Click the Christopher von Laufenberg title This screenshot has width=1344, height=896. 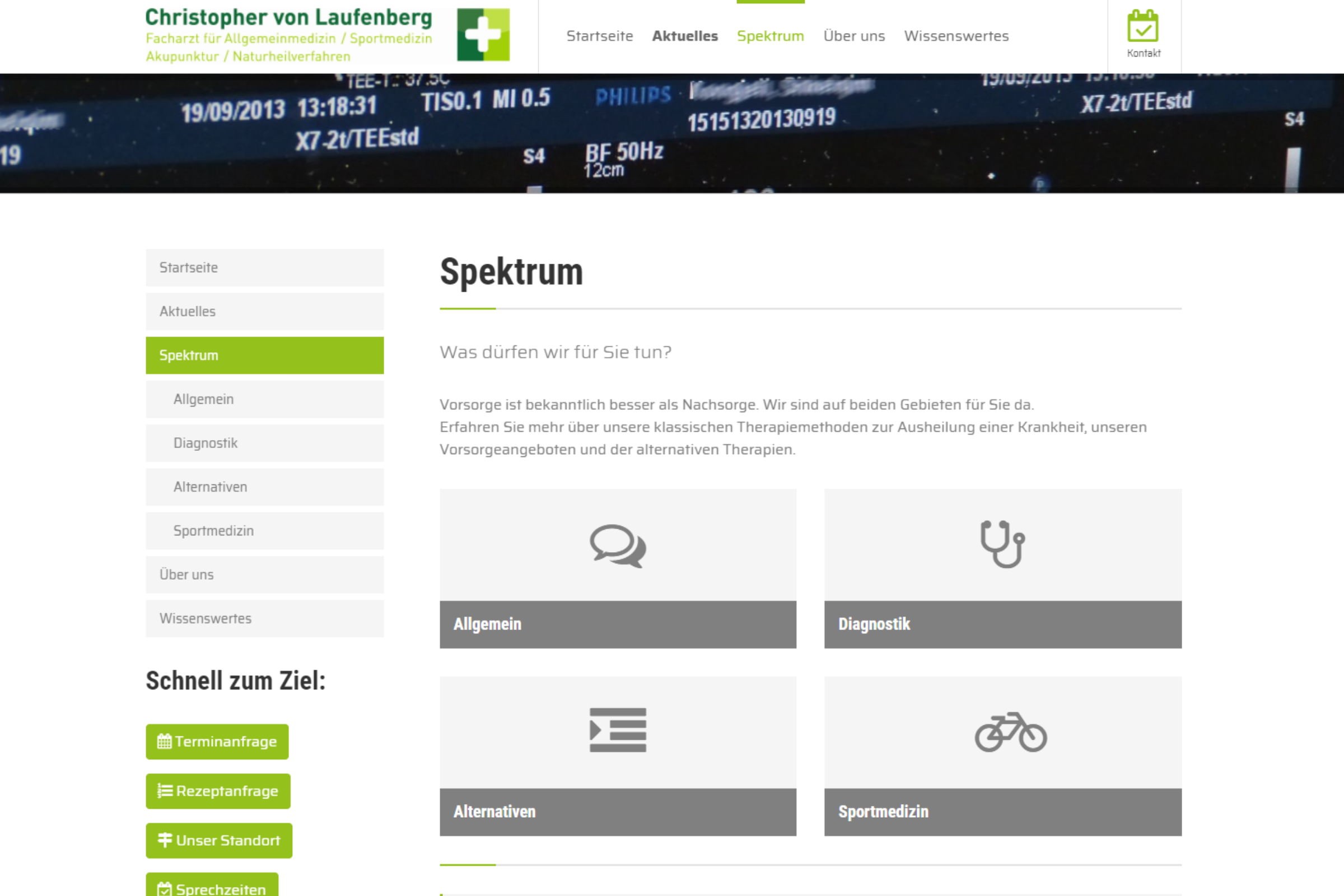coord(288,18)
